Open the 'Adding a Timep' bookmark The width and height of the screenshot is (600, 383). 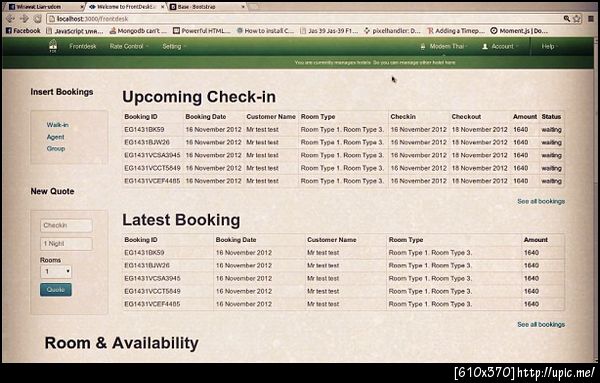456,31
